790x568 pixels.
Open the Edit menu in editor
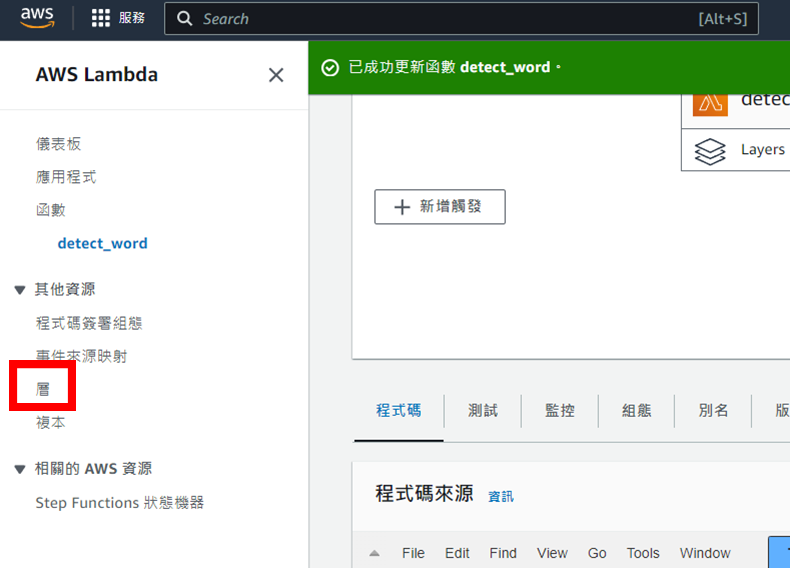457,553
